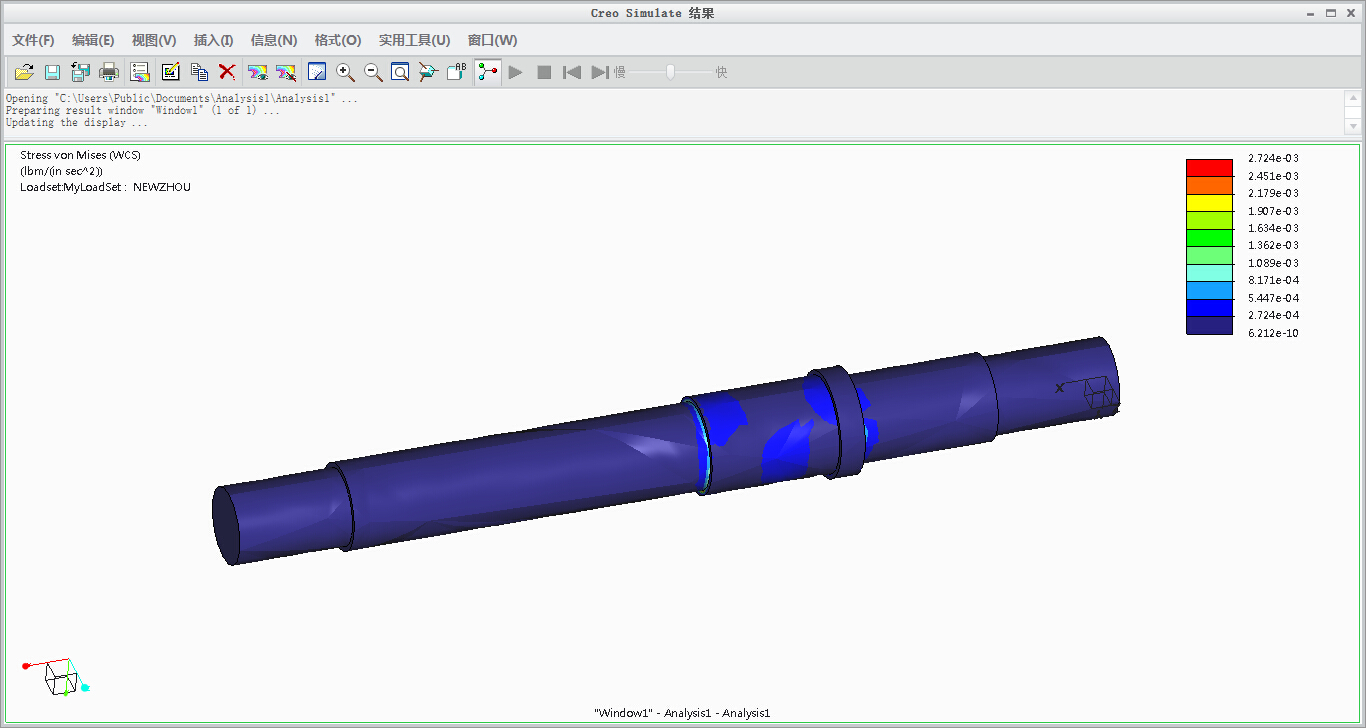Viewport: 1366px width, 728px height.
Task: Click legend value 1.362e-03
Action: point(1274,245)
